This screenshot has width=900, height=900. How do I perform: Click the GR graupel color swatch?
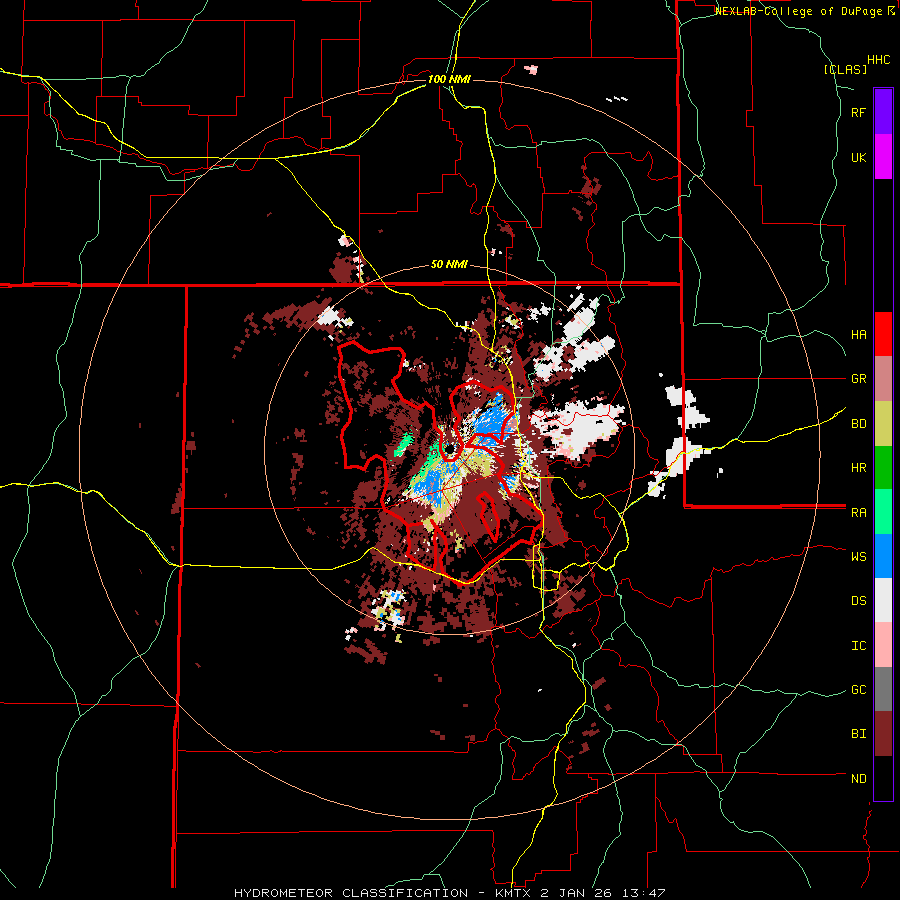point(883,379)
